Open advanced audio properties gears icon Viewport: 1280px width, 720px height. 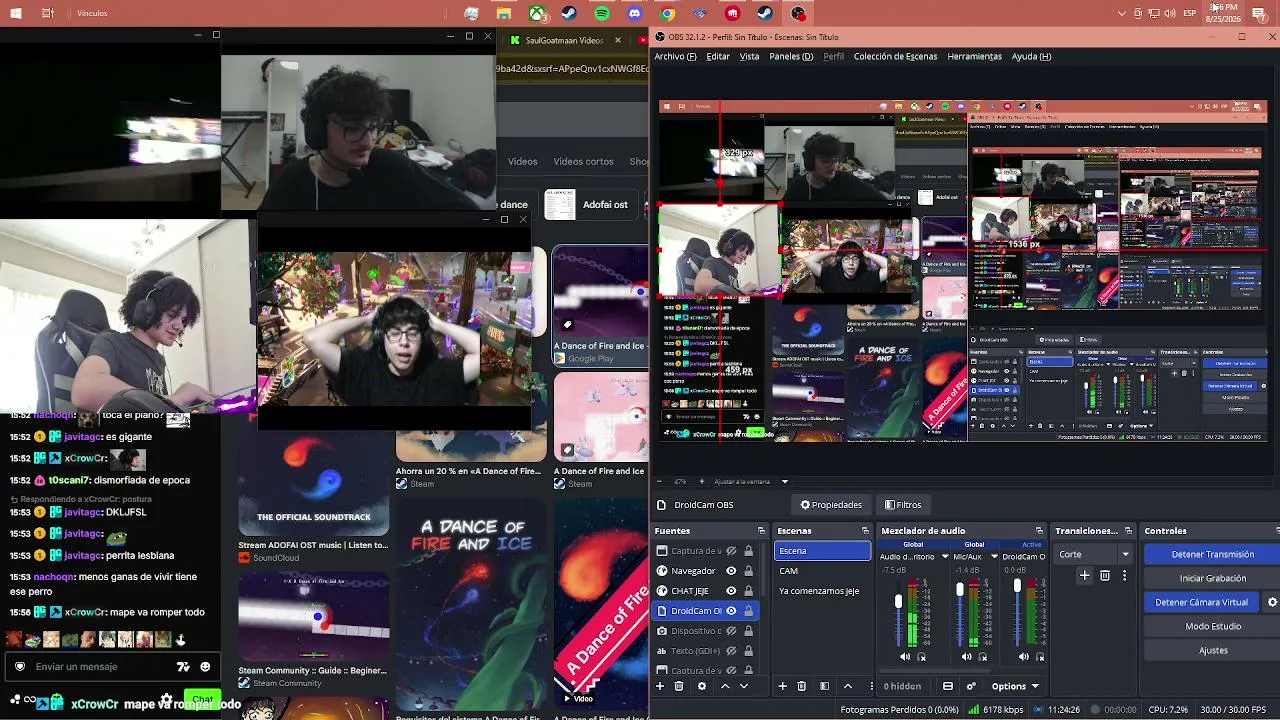(x=971, y=686)
